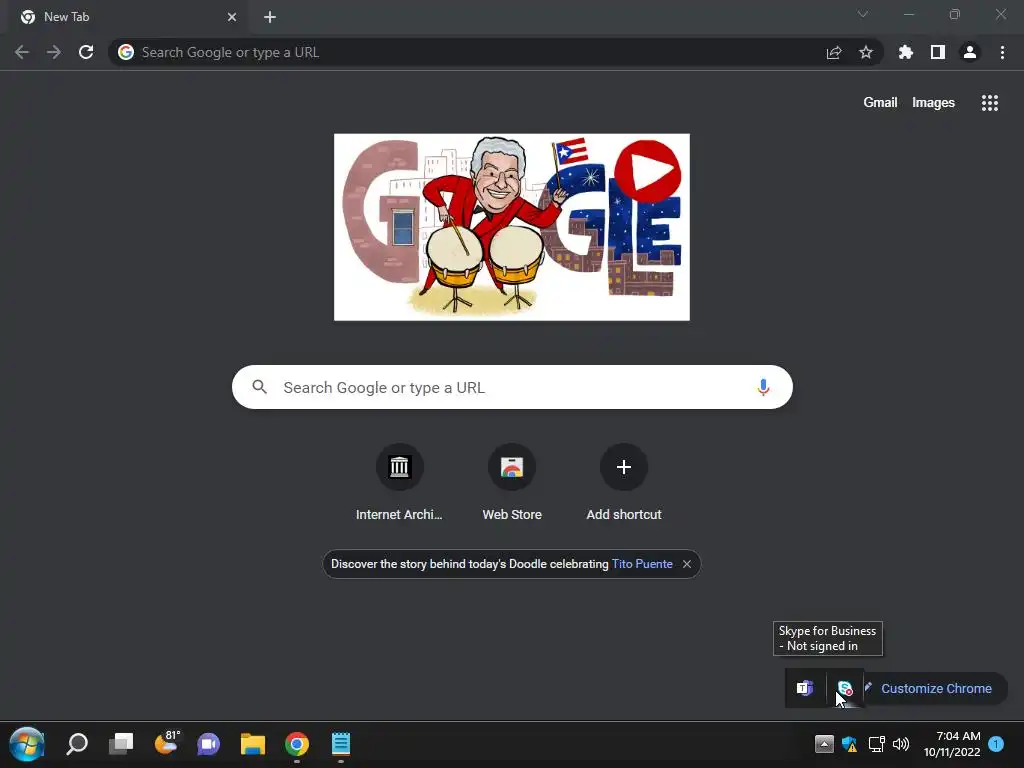Expand the tab search chevron
The width and height of the screenshot is (1024, 768).
pos(863,14)
